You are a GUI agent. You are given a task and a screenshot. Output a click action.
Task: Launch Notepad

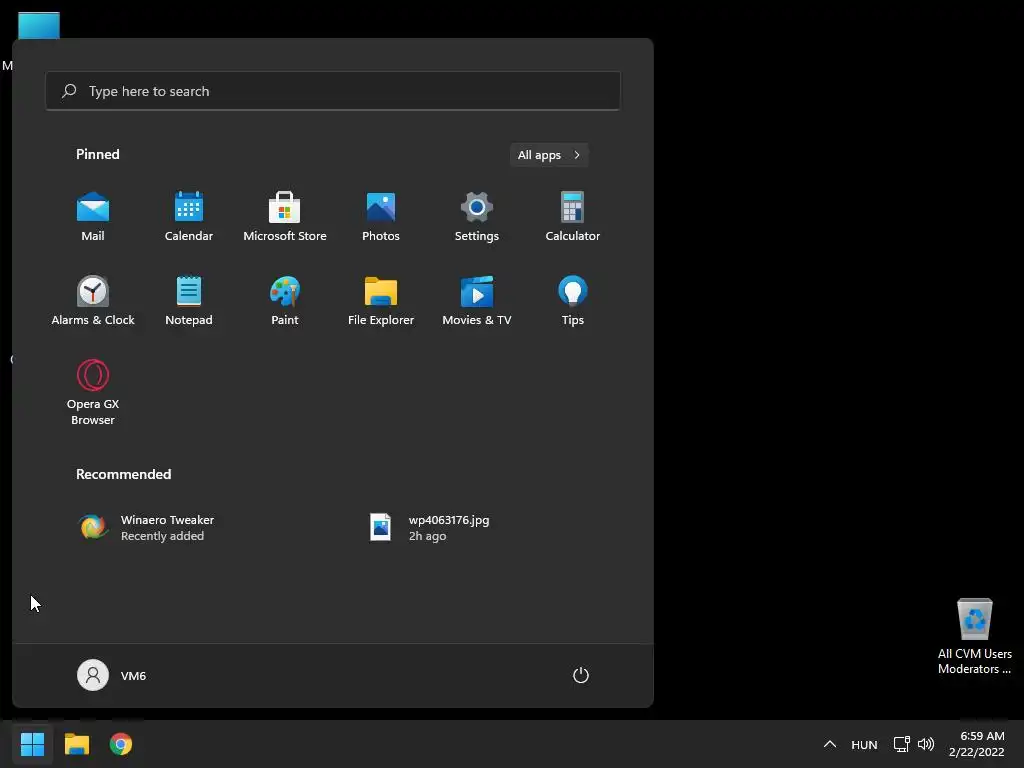[189, 300]
